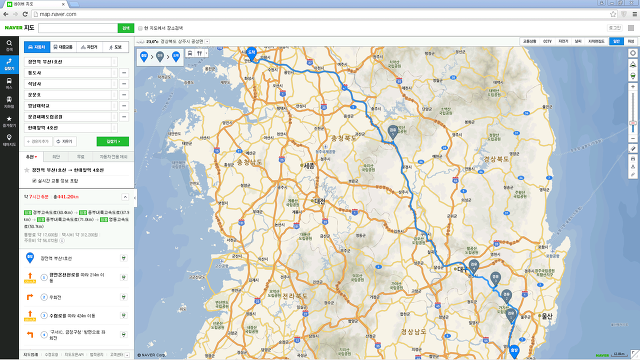640x360 pixels.
Task: Click the login button
Action: pos(615,28)
